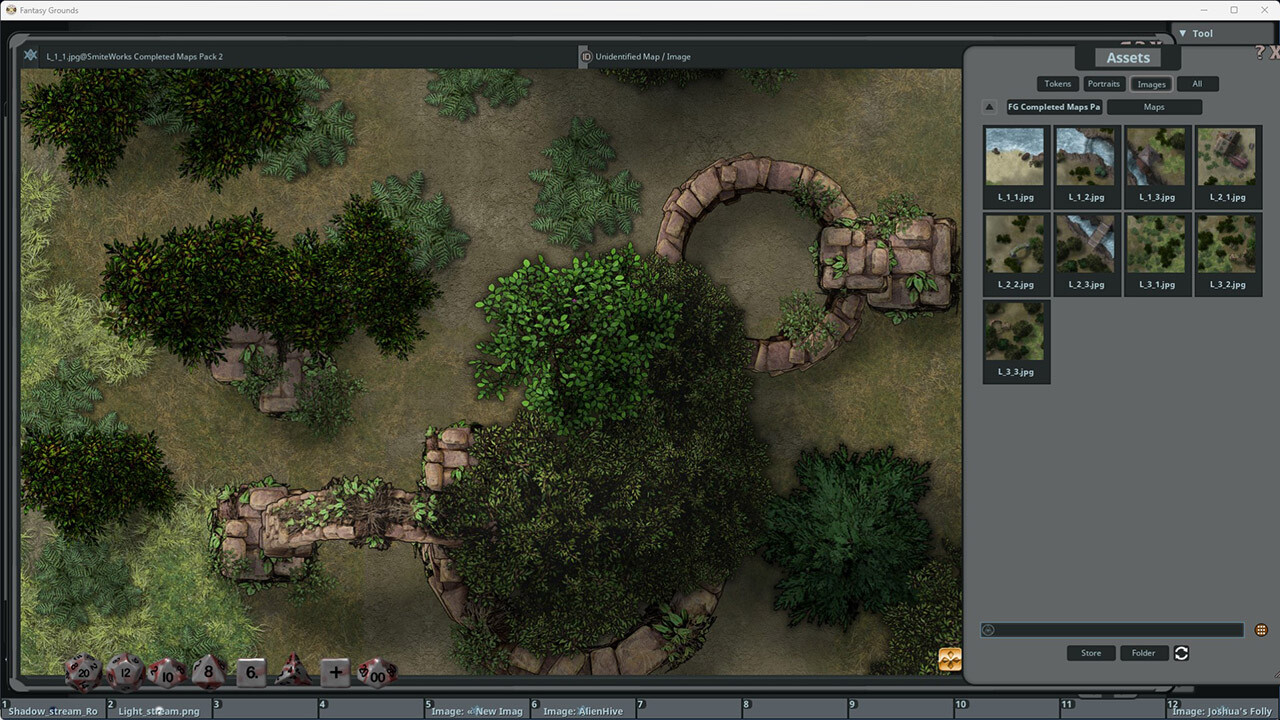Toggle the Tokens asset filter
The width and height of the screenshot is (1280, 720).
coord(1057,84)
